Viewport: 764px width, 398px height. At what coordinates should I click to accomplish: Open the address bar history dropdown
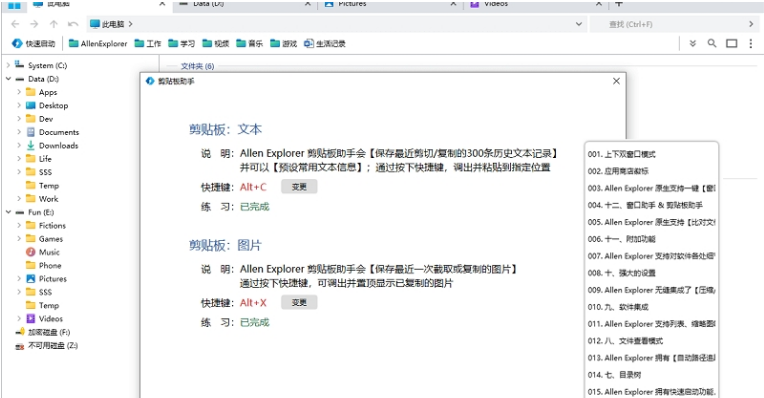coord(578,24)
